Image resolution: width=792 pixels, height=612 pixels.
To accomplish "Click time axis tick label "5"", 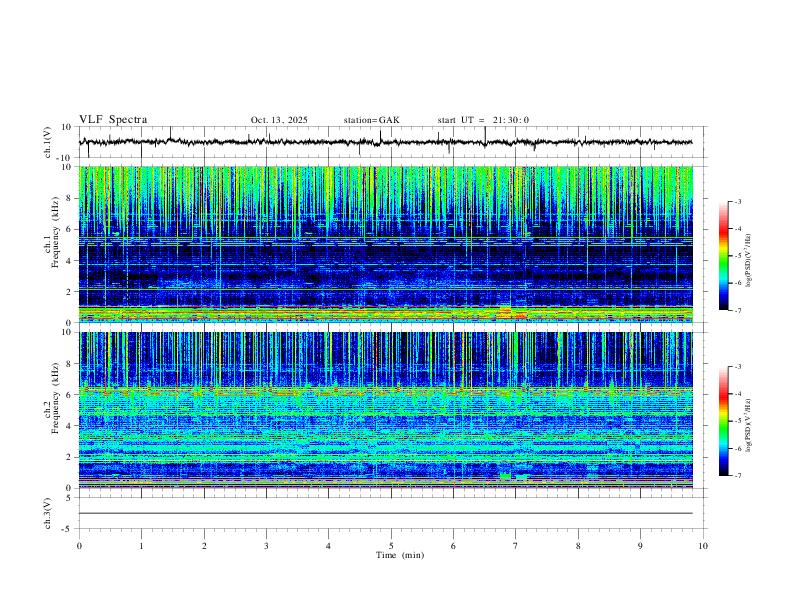I will pos(391,546).
